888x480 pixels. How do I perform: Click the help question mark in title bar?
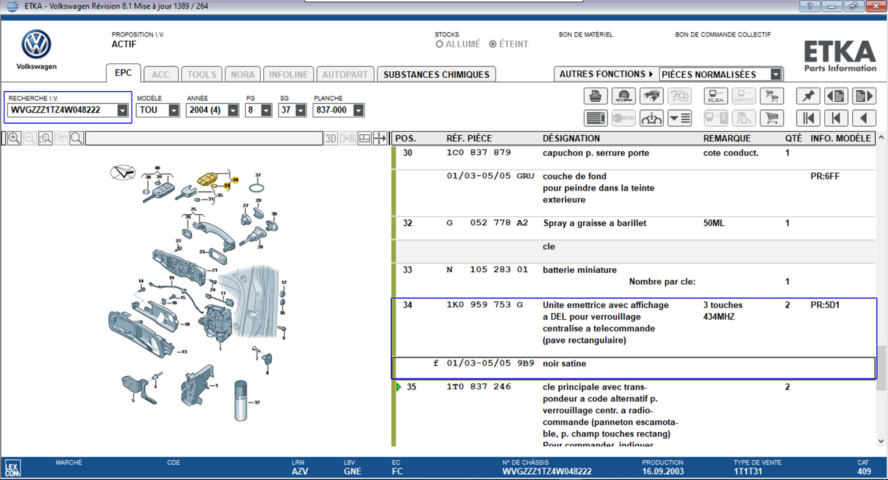(809, 6)
